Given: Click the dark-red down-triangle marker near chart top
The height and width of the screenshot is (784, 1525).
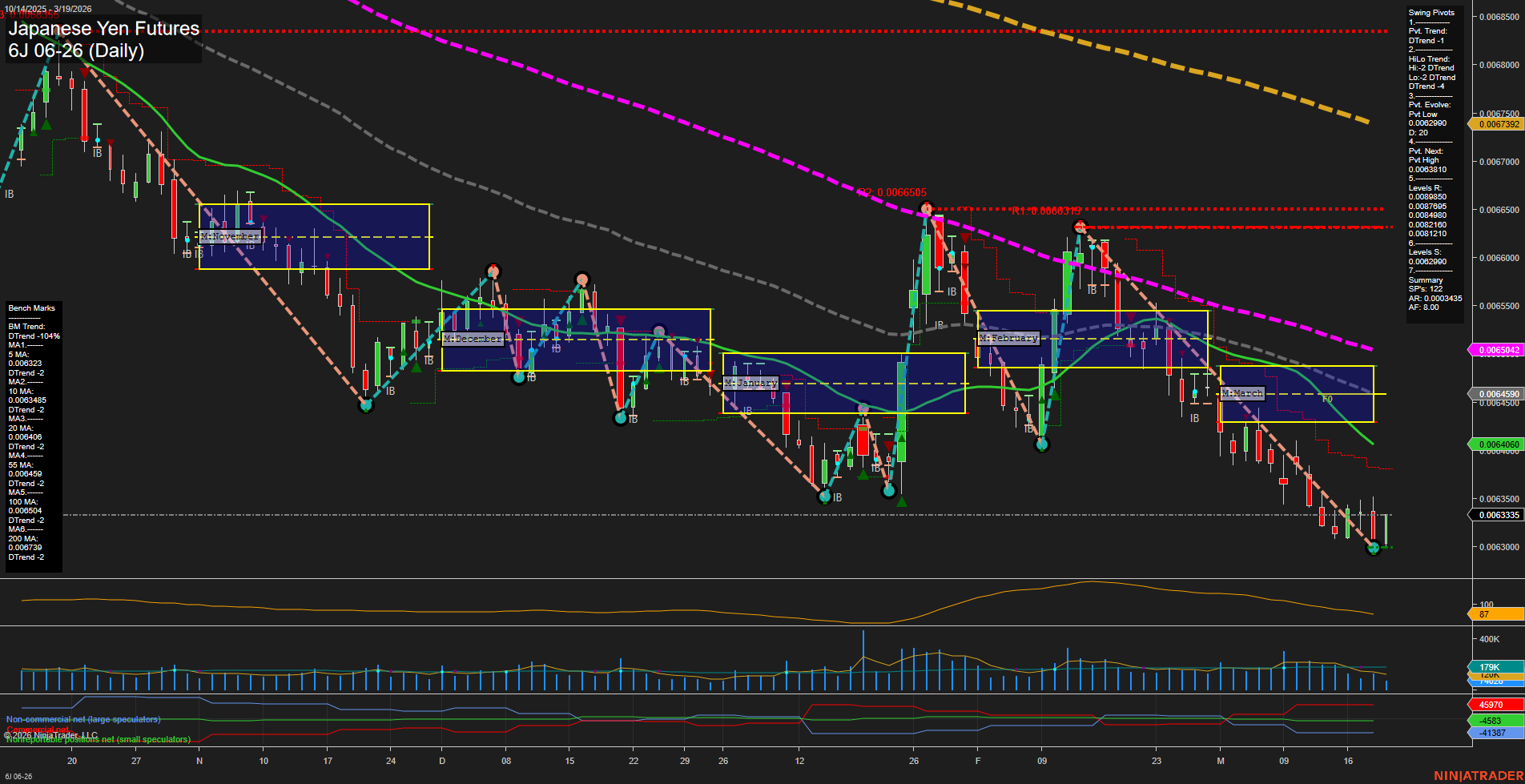Looking at the screenshot, I should [x=85, y=74].
